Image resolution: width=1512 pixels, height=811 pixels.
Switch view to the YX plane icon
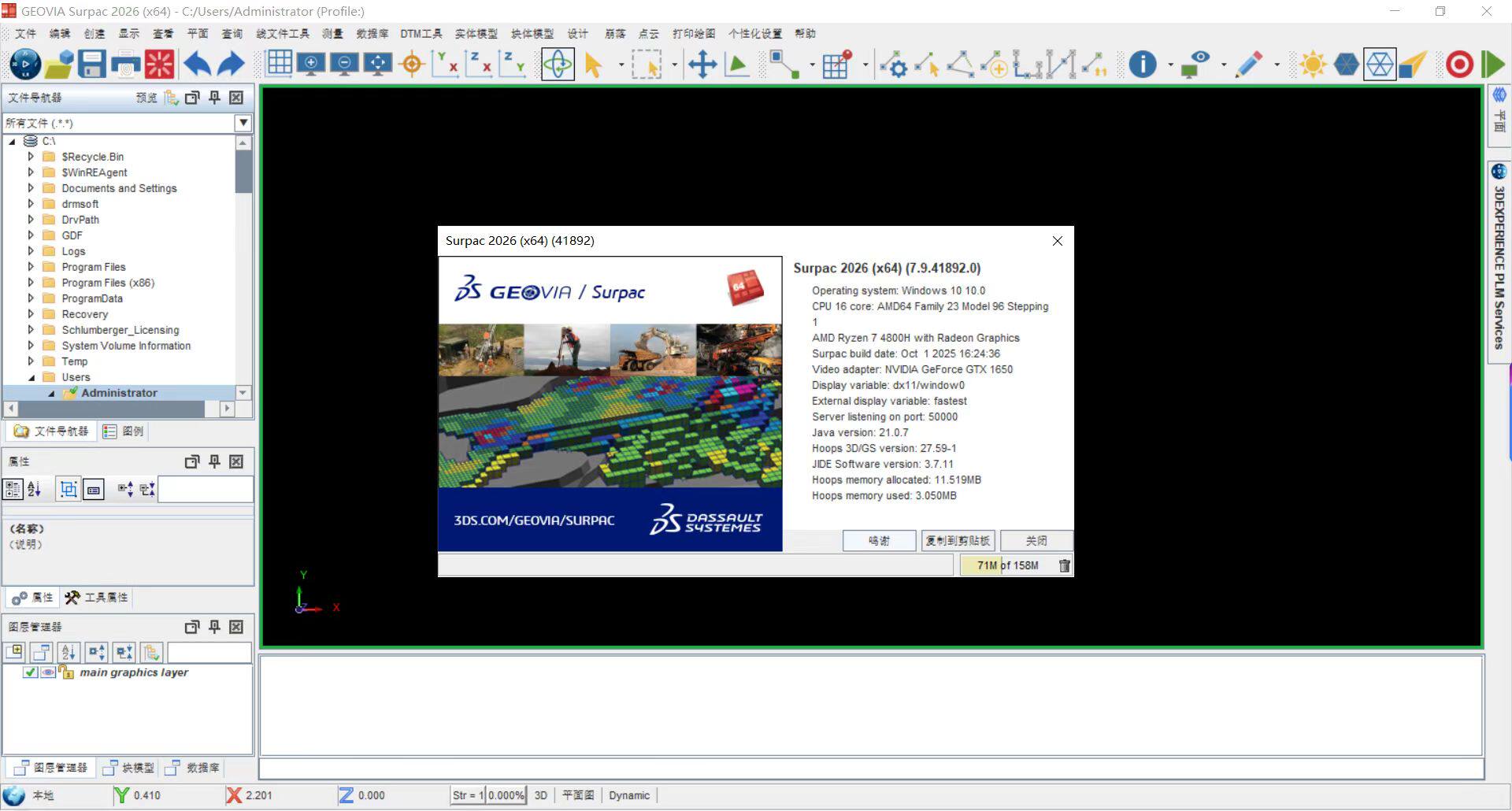tap(445, 64)
